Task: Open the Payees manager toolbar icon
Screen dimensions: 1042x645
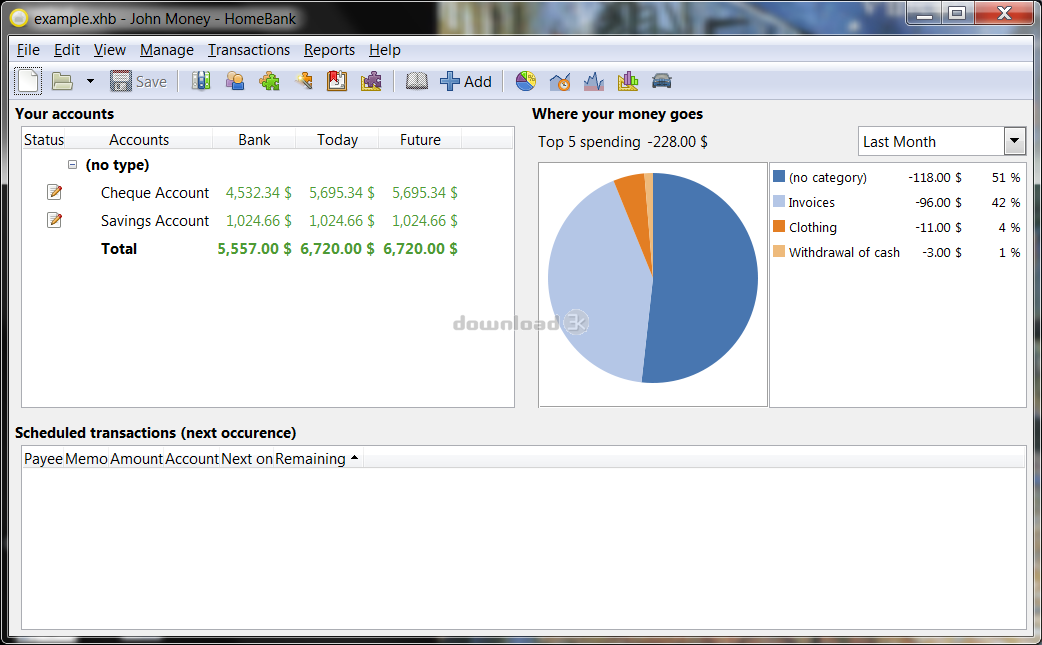Action: (235, 81)
